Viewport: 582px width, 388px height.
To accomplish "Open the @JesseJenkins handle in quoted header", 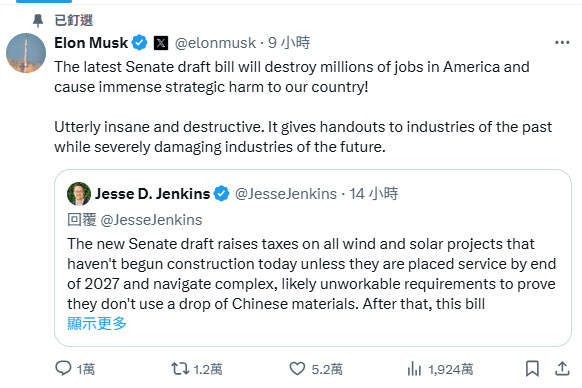I will (x=286, y=194).
